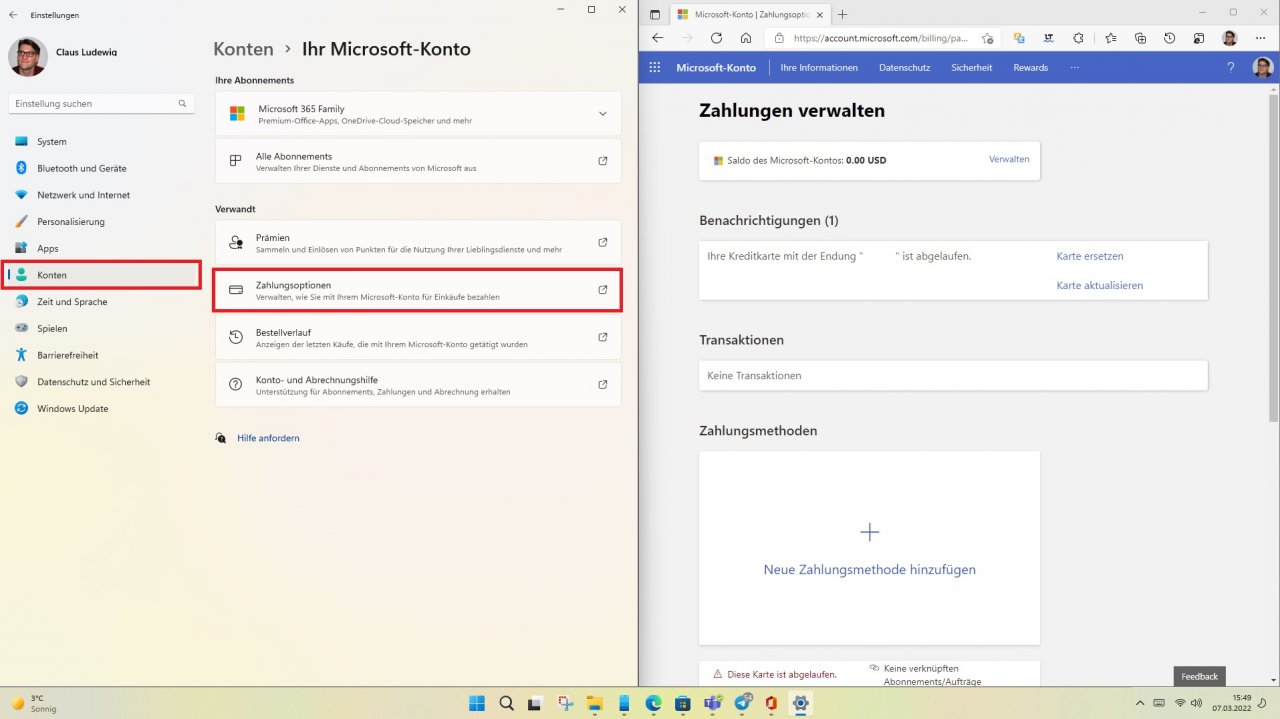
Task: Select Konten in settings sidebar
Action: click(103, 275)
